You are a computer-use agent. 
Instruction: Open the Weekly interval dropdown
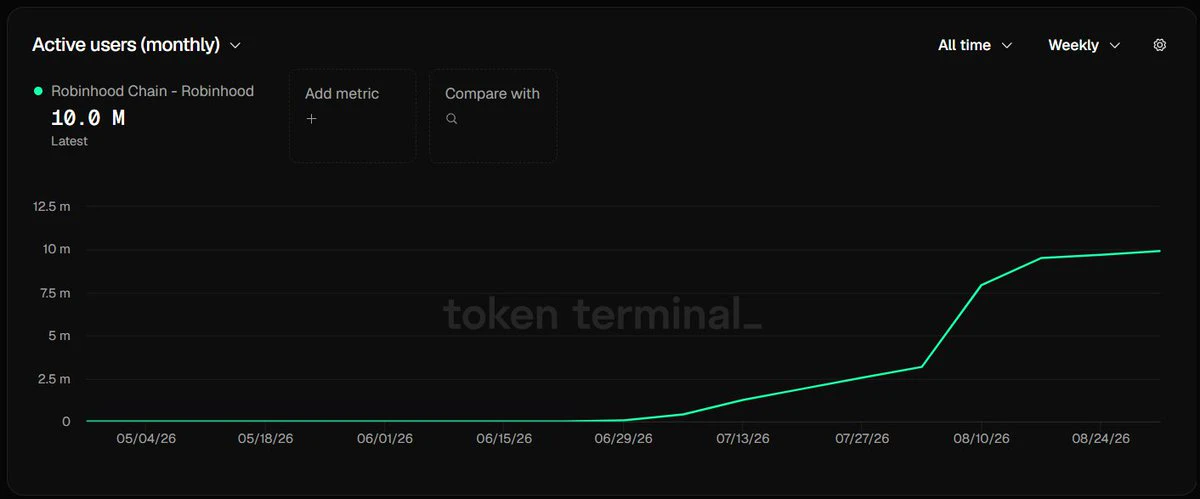coord(1084,45)
